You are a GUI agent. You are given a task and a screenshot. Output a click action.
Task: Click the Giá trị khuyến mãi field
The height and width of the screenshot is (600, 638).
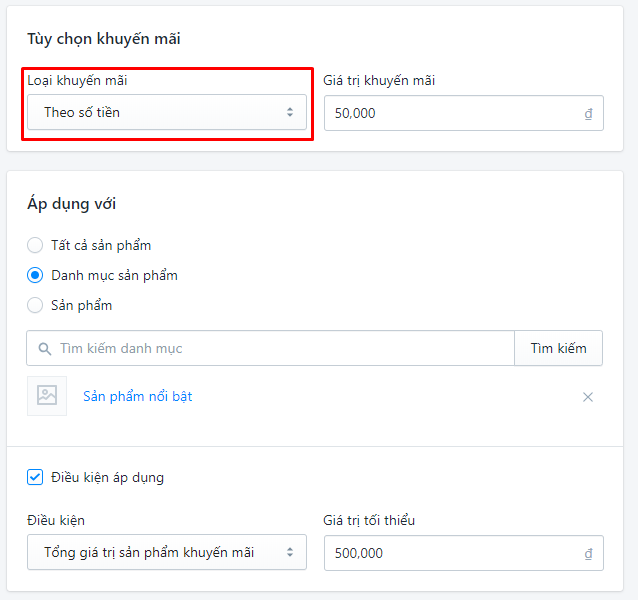point(463,113)
